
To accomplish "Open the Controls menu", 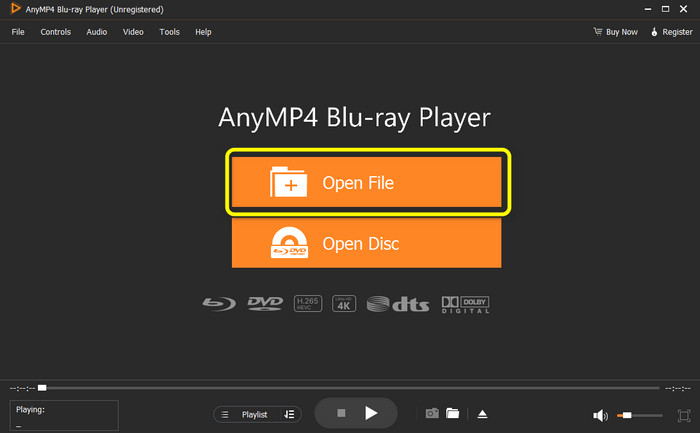I will [x=56, y=32].
